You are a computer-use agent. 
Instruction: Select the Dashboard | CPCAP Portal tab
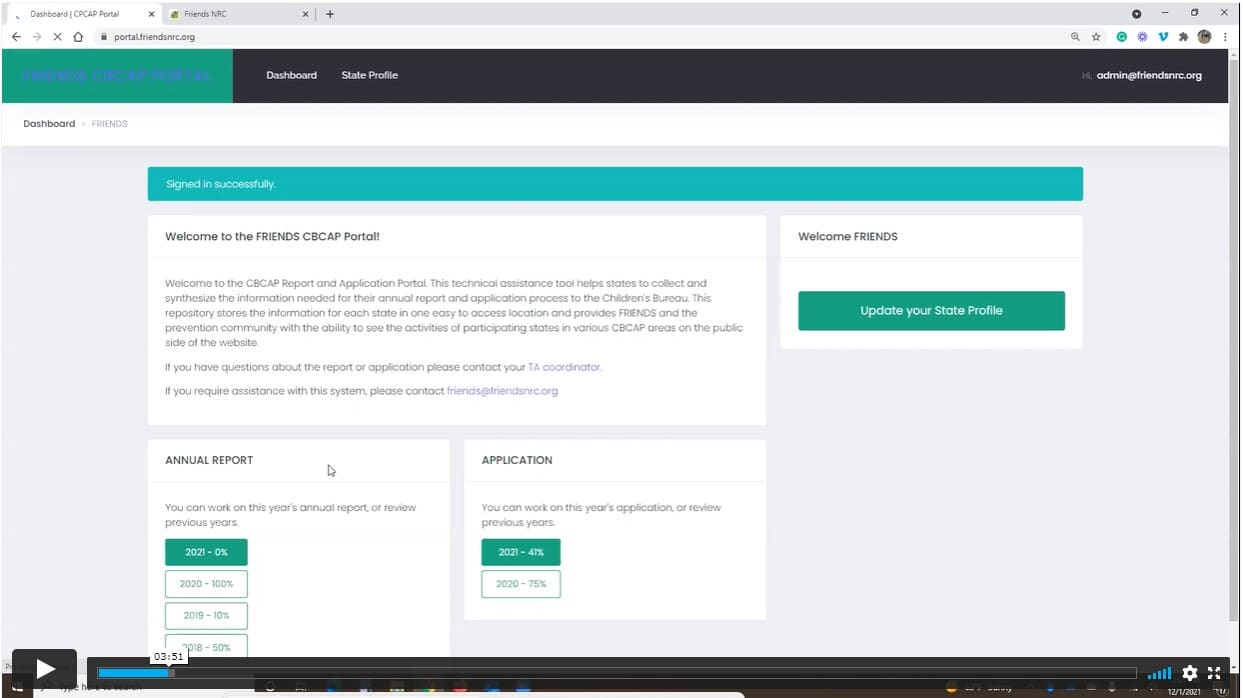pos(82,14)
